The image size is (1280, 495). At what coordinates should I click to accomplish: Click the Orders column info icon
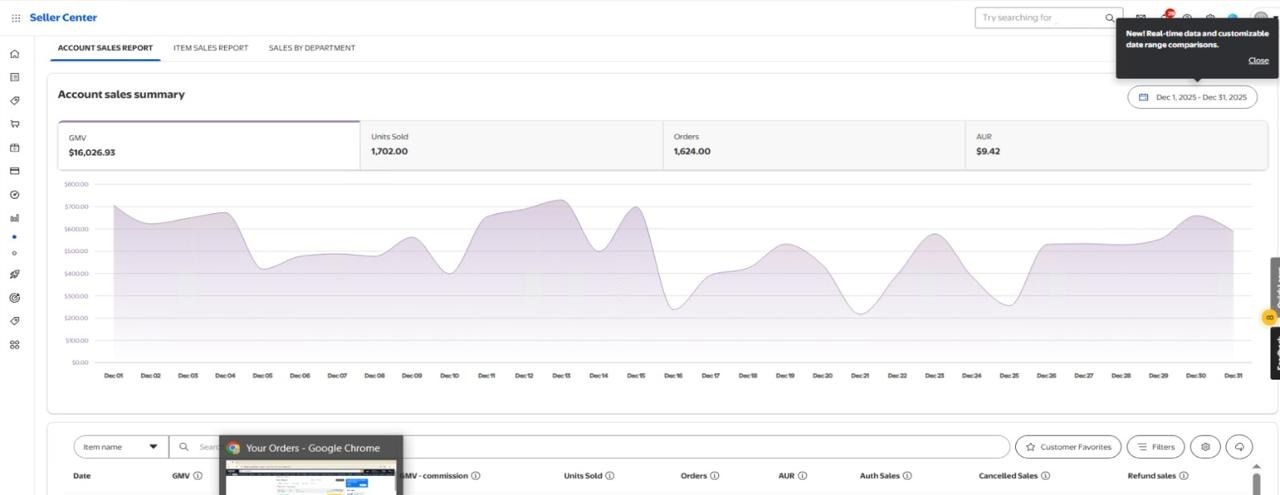point(714,476)
